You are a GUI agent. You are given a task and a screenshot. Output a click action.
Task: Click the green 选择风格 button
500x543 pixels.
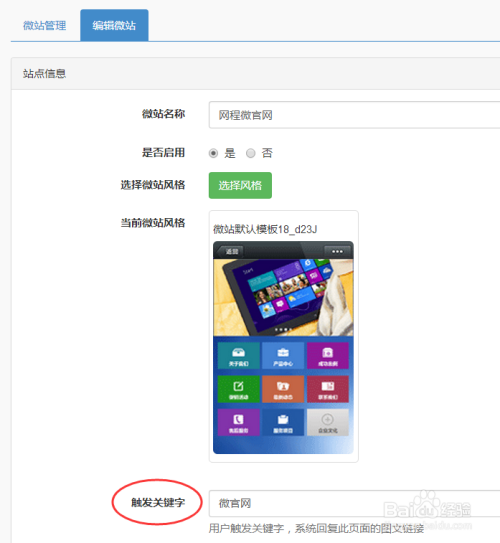pyautogui.click(x=240, y=185)
